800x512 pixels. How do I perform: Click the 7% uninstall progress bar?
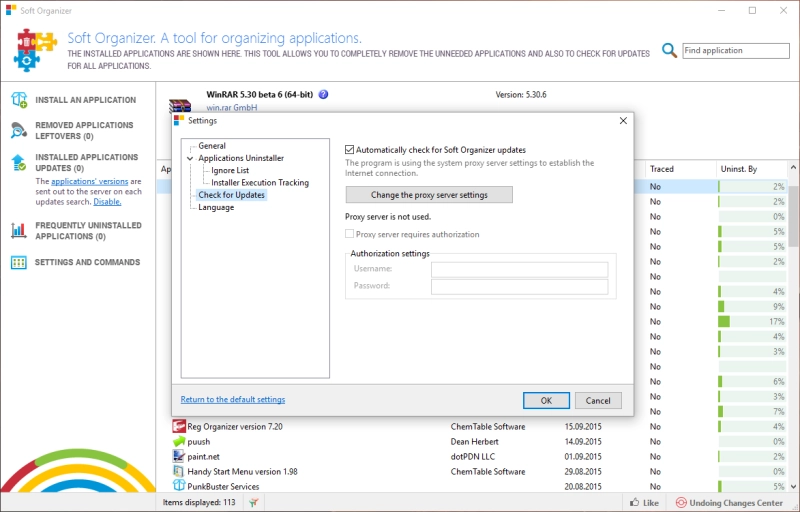(x=752, y=412)
